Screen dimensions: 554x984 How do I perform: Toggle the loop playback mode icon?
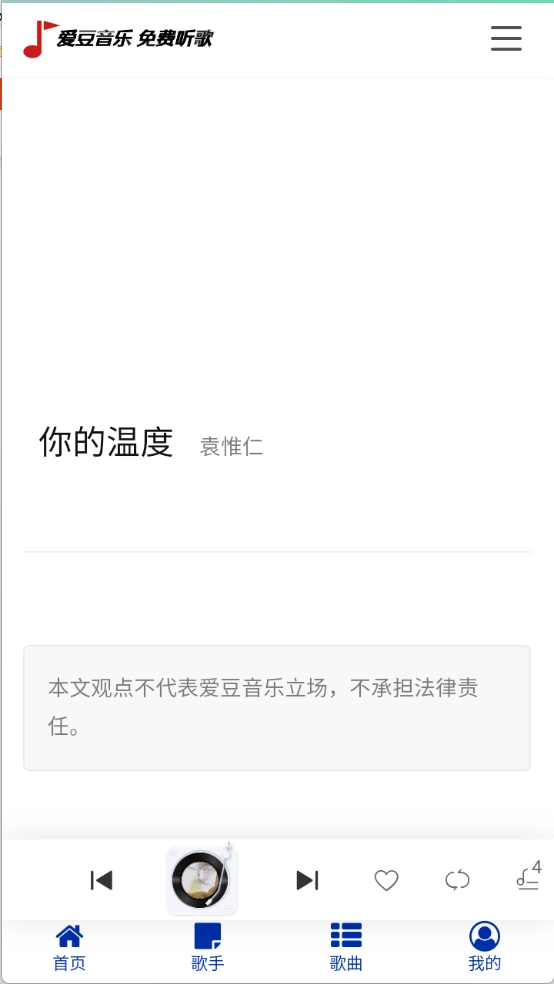point(457,880)
